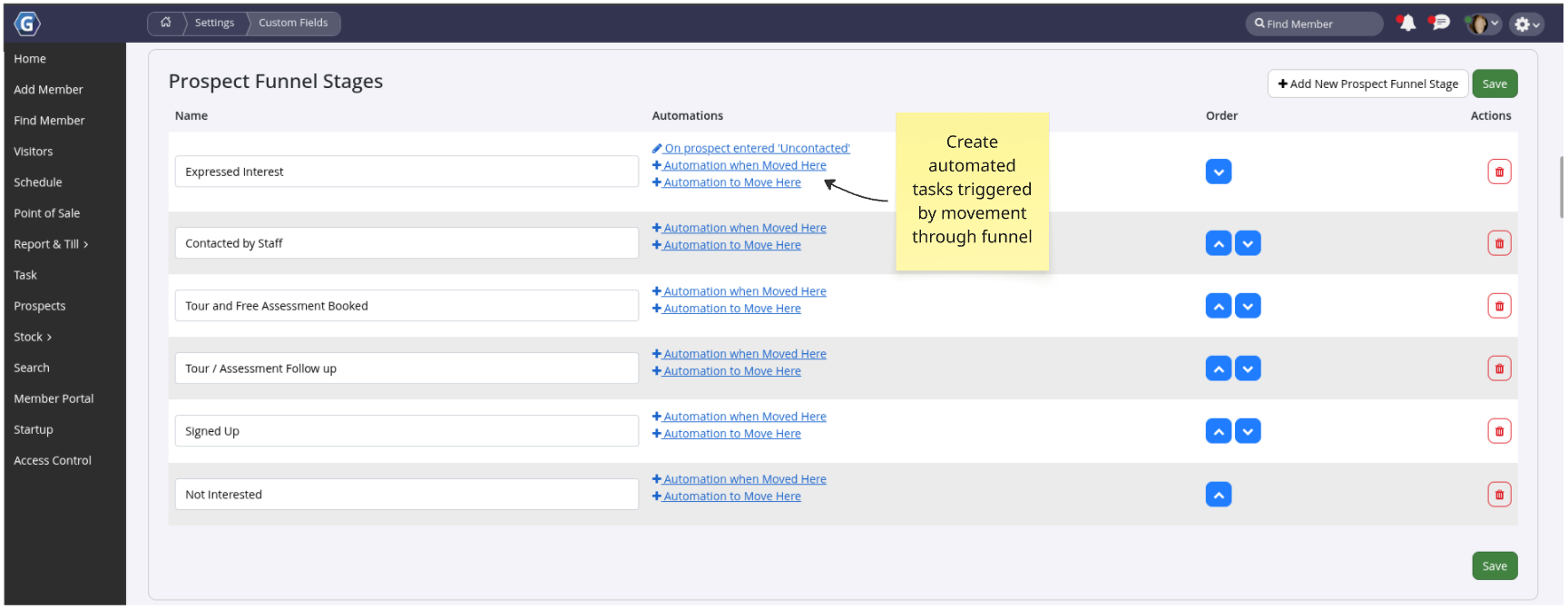The width and height of the screenshot is (1568, 609).
Task: Move Tour and Free Assessment Booked down
Action: 1248,306
